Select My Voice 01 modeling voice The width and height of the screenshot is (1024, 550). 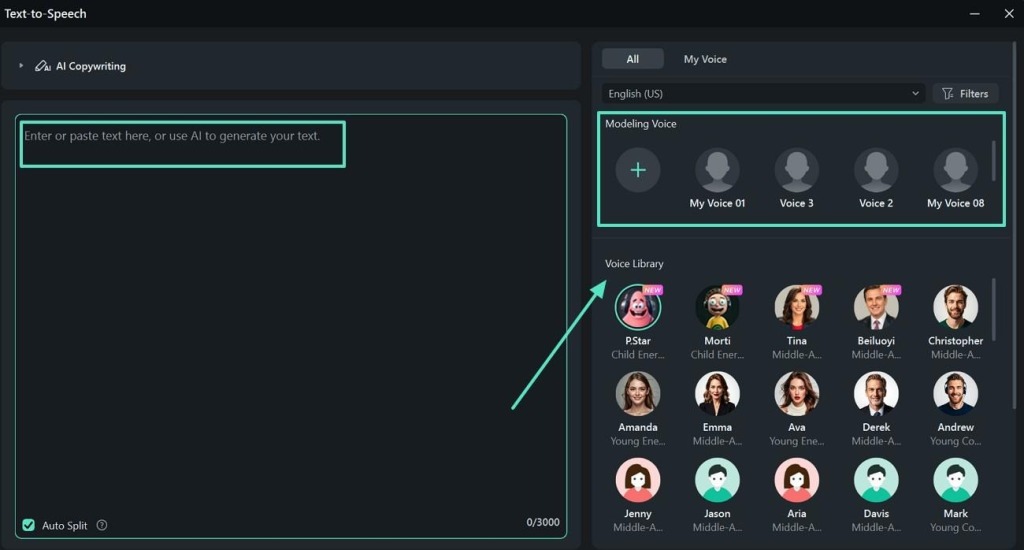717,171
